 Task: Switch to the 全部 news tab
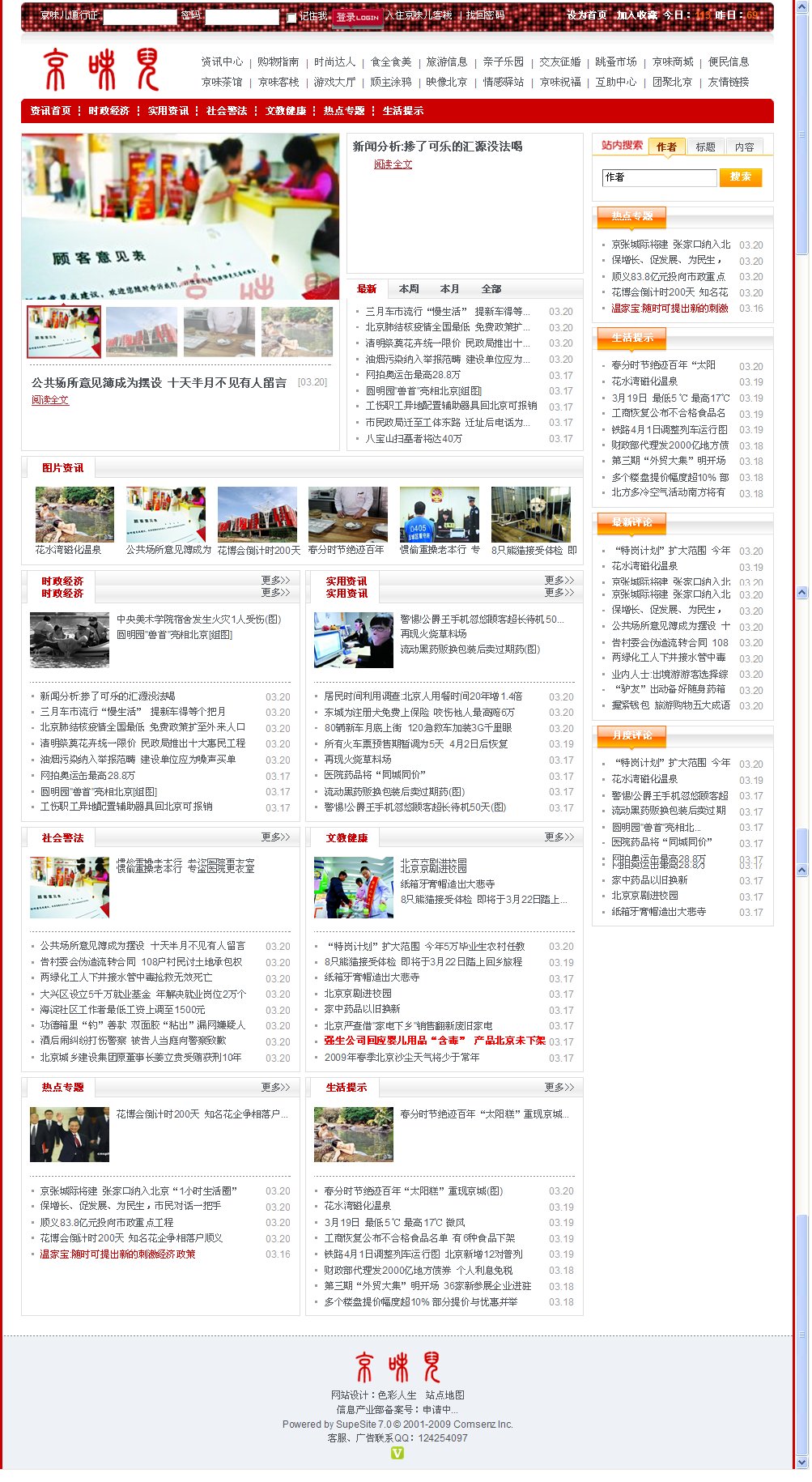tap(491, 289)
